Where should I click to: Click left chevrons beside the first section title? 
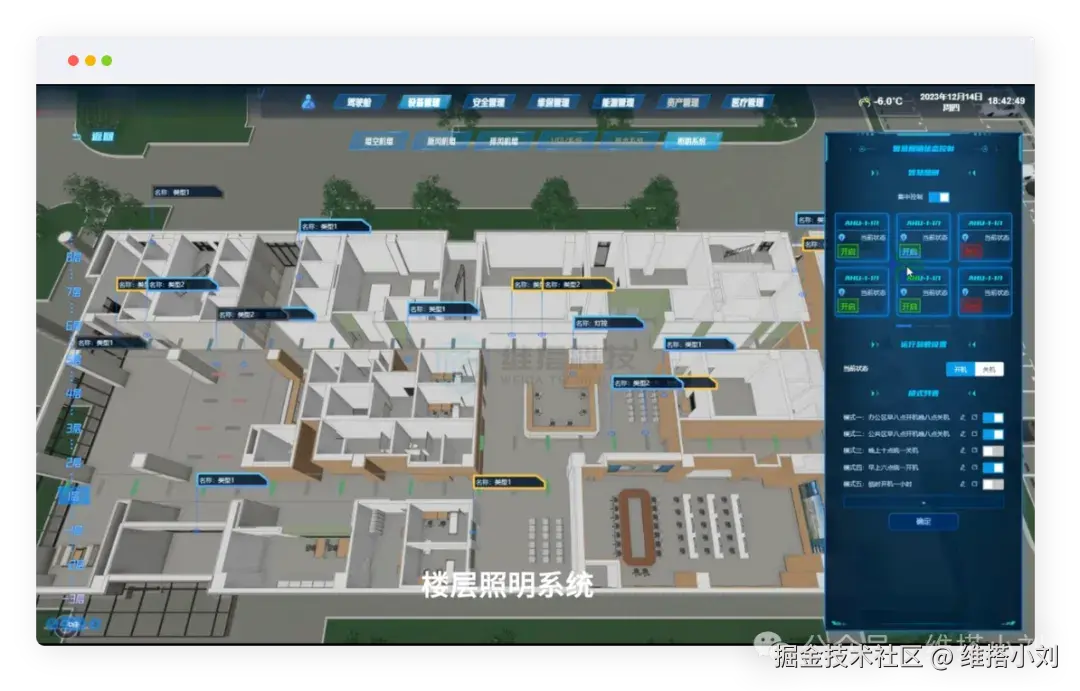[x=875, y=173]
